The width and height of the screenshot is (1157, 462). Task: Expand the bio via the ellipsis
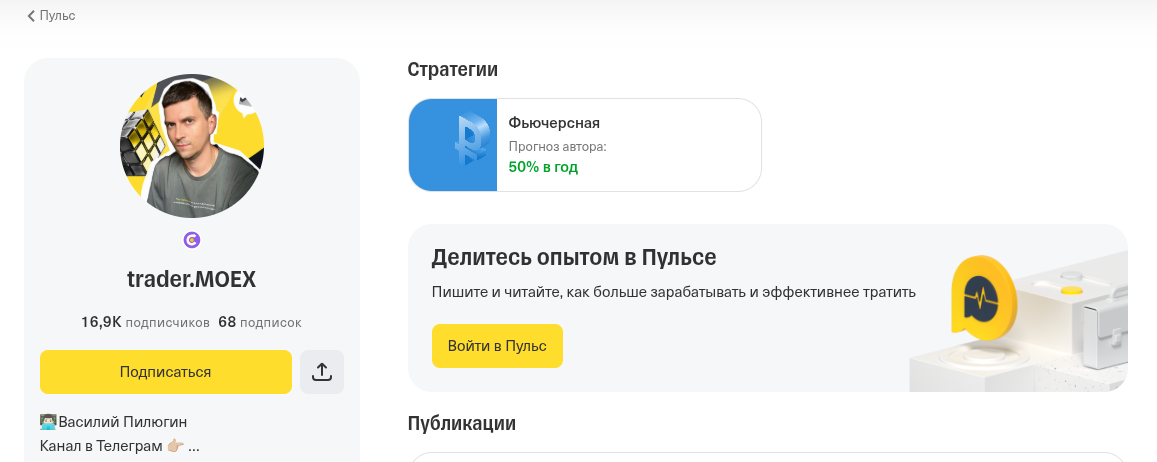[194, 446]
